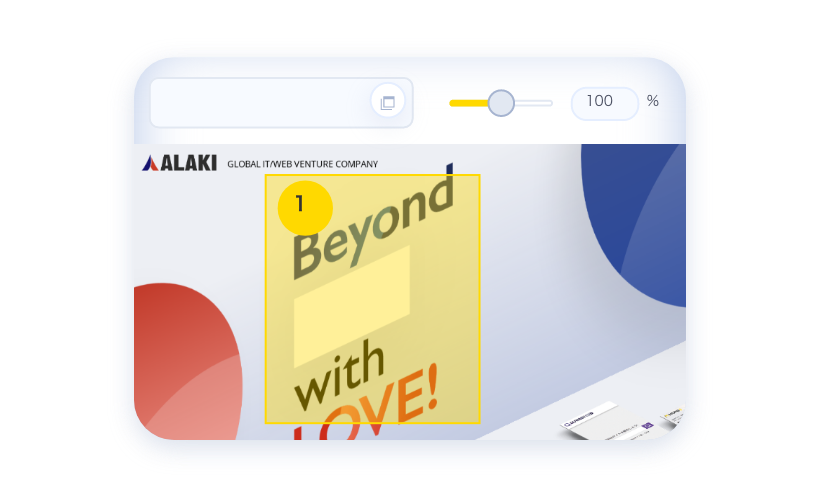Click the yellow number 1 badge
Screen dimensions: 820x484
pyautogui.click(x=305, y=208)
